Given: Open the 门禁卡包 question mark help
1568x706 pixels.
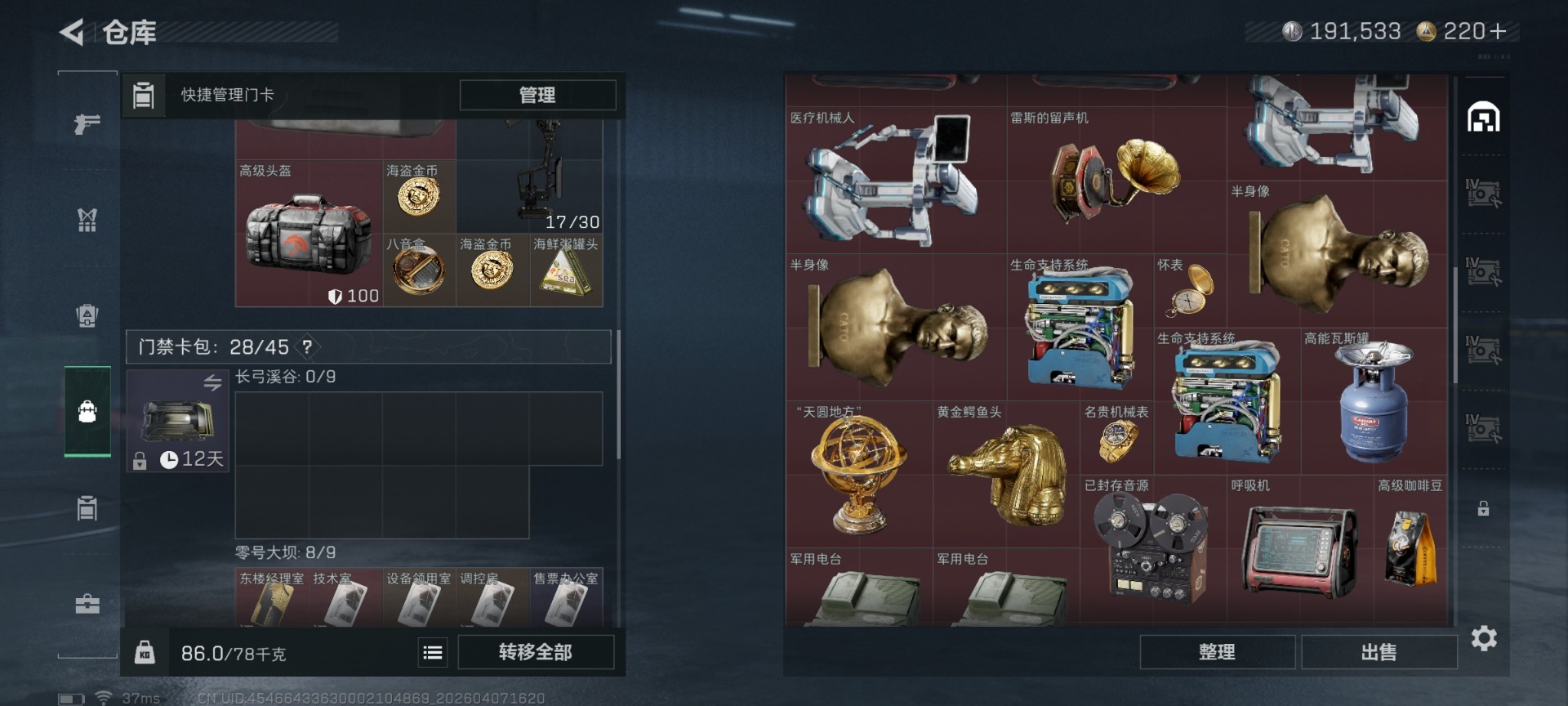Looking at the screenshot, I should 307,346.
